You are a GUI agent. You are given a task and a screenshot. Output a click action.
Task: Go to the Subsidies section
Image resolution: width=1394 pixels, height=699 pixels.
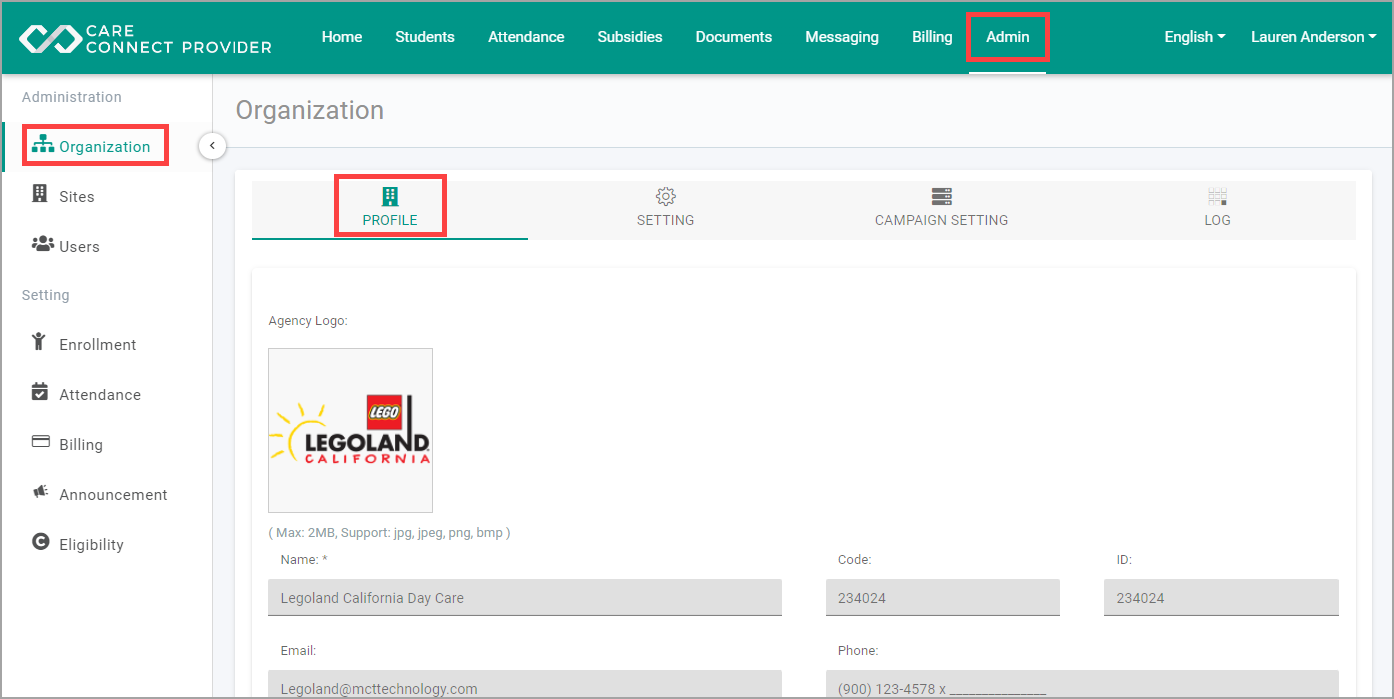pos(629,36)
